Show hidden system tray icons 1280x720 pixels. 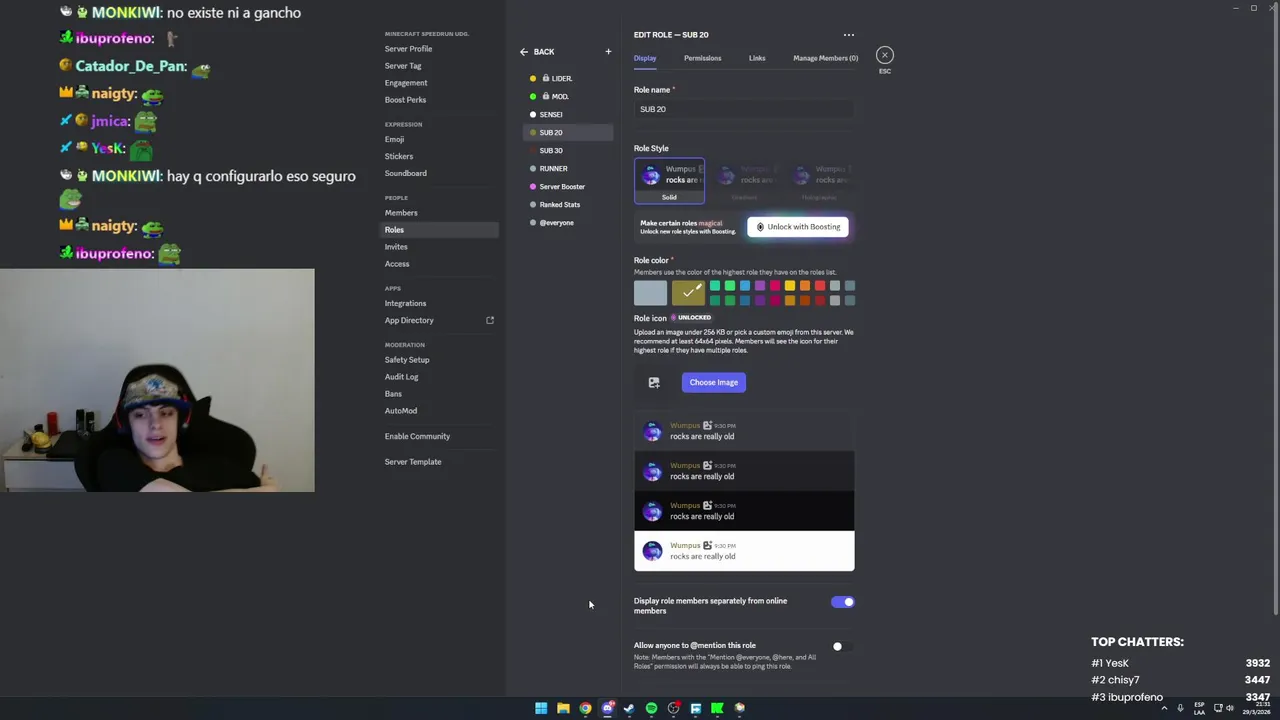1163,708
